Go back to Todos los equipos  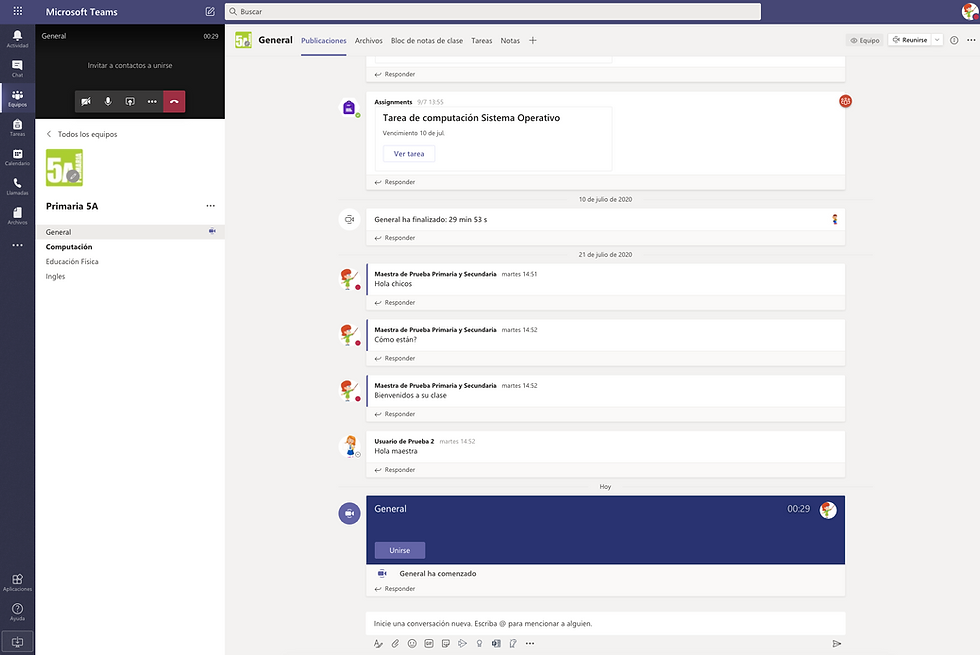coord(82,134)
